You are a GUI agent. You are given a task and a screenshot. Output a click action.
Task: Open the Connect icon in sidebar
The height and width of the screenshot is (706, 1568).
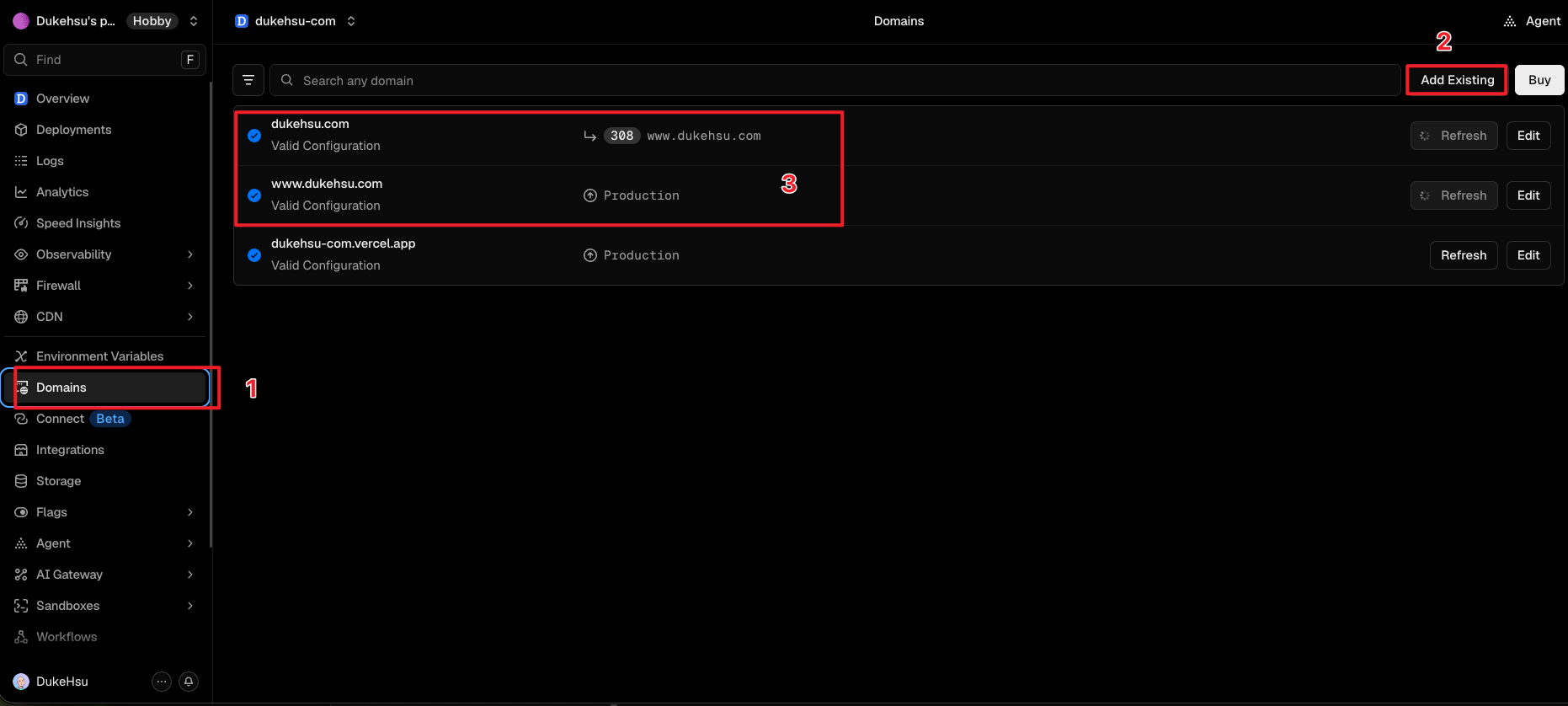[x=21, y=419]
